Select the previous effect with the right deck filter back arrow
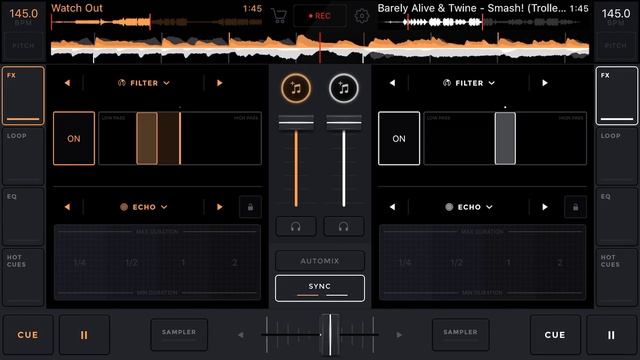 [392, 83]
